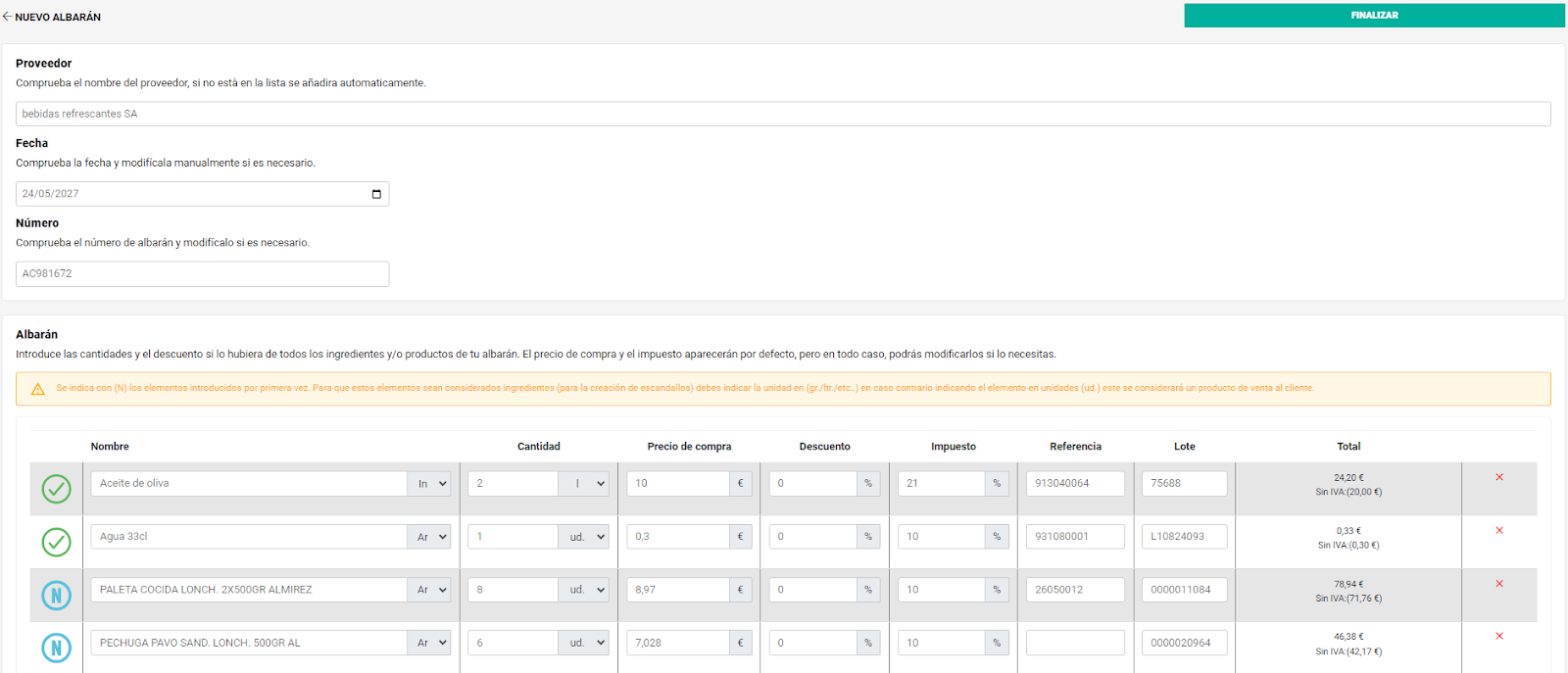Delete the Aceite de oliva row
Viewport: 1568px width, 673px height.
(1498, 477)
